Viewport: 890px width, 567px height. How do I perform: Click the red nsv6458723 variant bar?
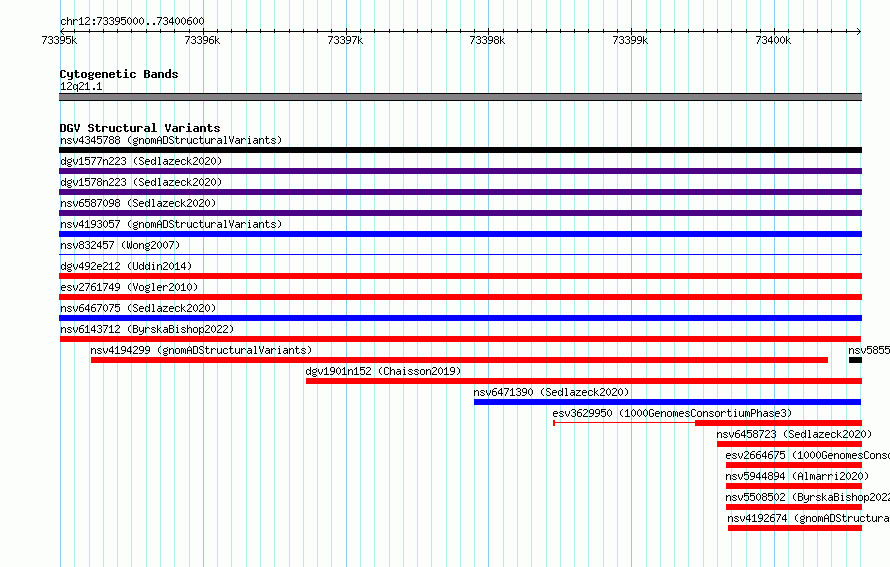[x=790, y=444]
